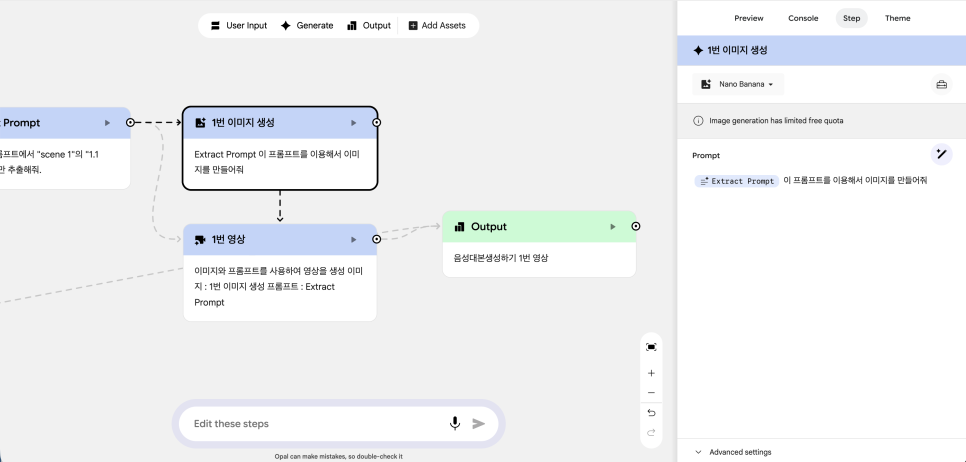Select the Step tab
The width and height of the screenshot is (966, 462).
pos(851,18)
